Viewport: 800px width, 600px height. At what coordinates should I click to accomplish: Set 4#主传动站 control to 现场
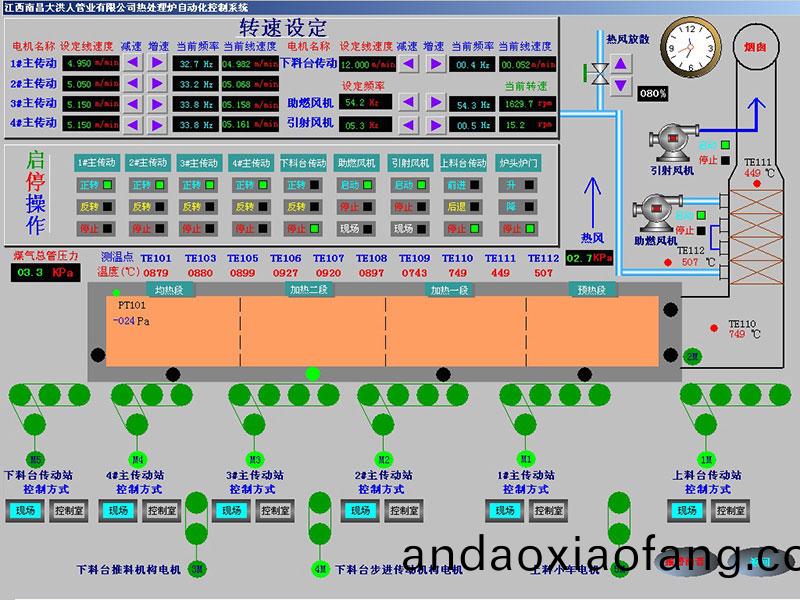click(118, 510)
